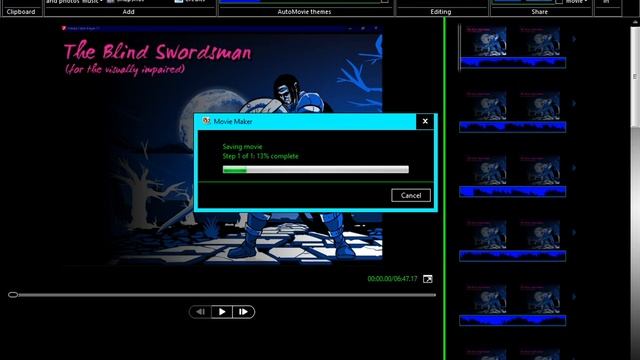Play the movie preview

point(222,312)
